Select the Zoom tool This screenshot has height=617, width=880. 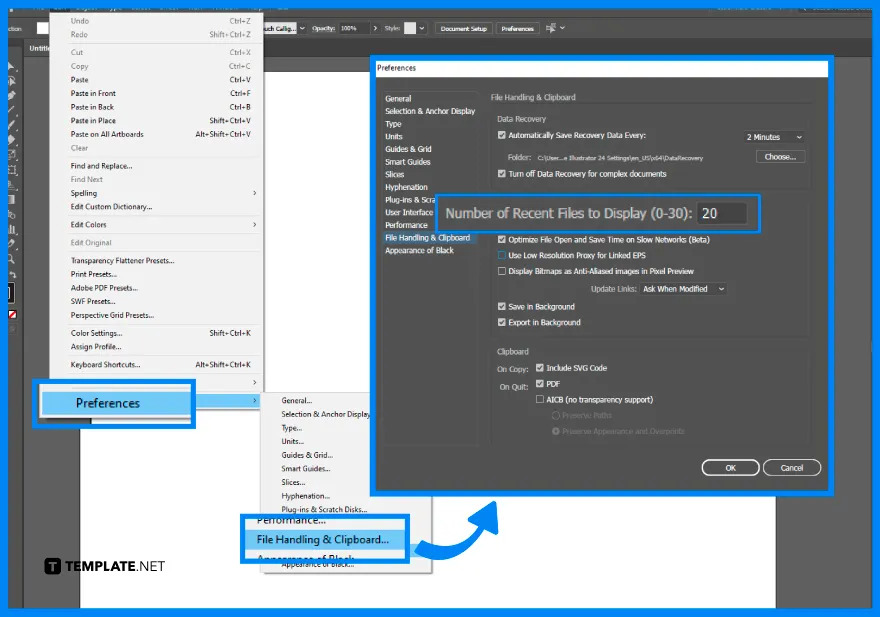click(x=9, y=261)
